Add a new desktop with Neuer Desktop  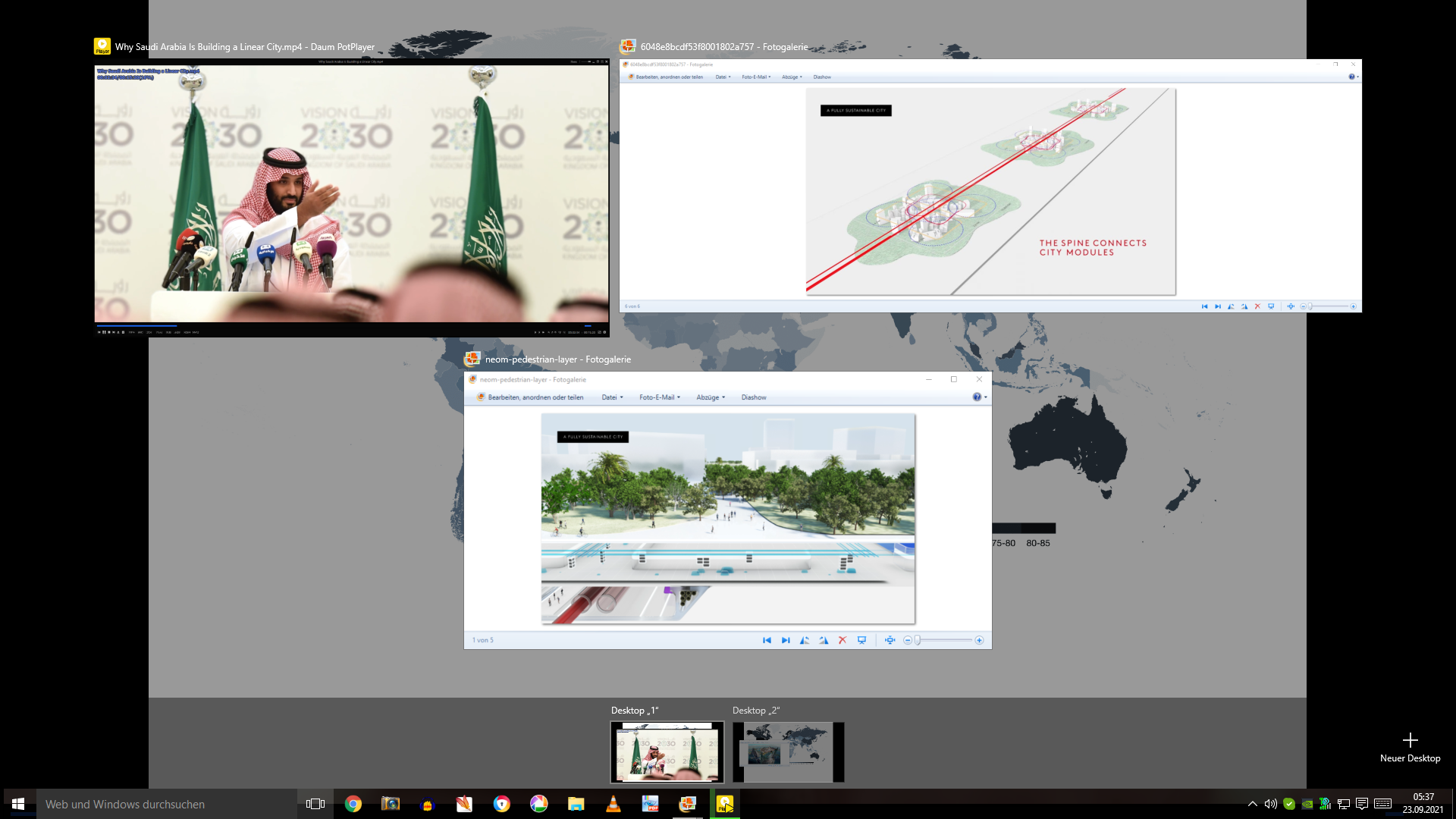click(1410, 747)
